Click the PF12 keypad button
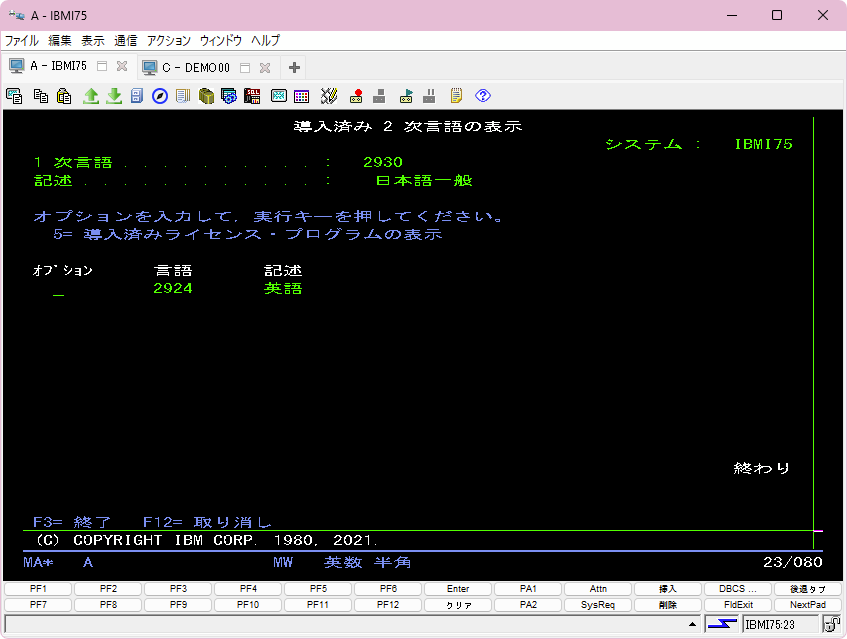The image size is (847, 639). 388,604
